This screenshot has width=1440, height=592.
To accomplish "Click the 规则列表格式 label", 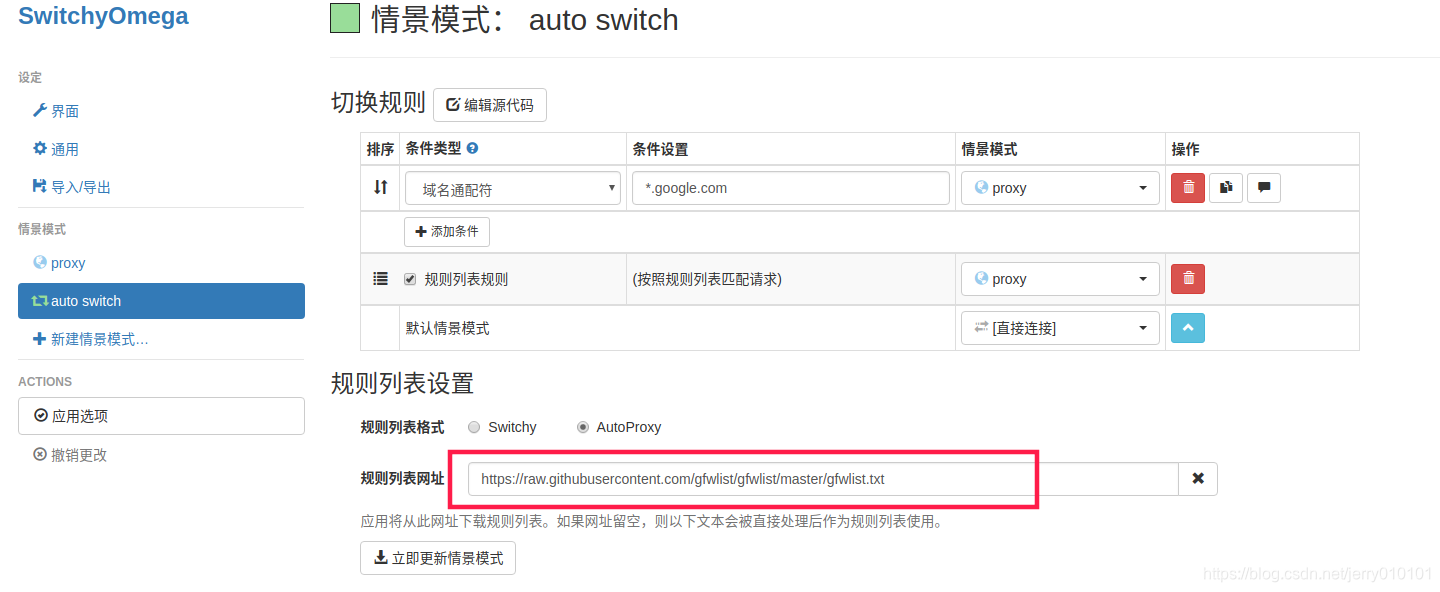I will tap(402, 427).
